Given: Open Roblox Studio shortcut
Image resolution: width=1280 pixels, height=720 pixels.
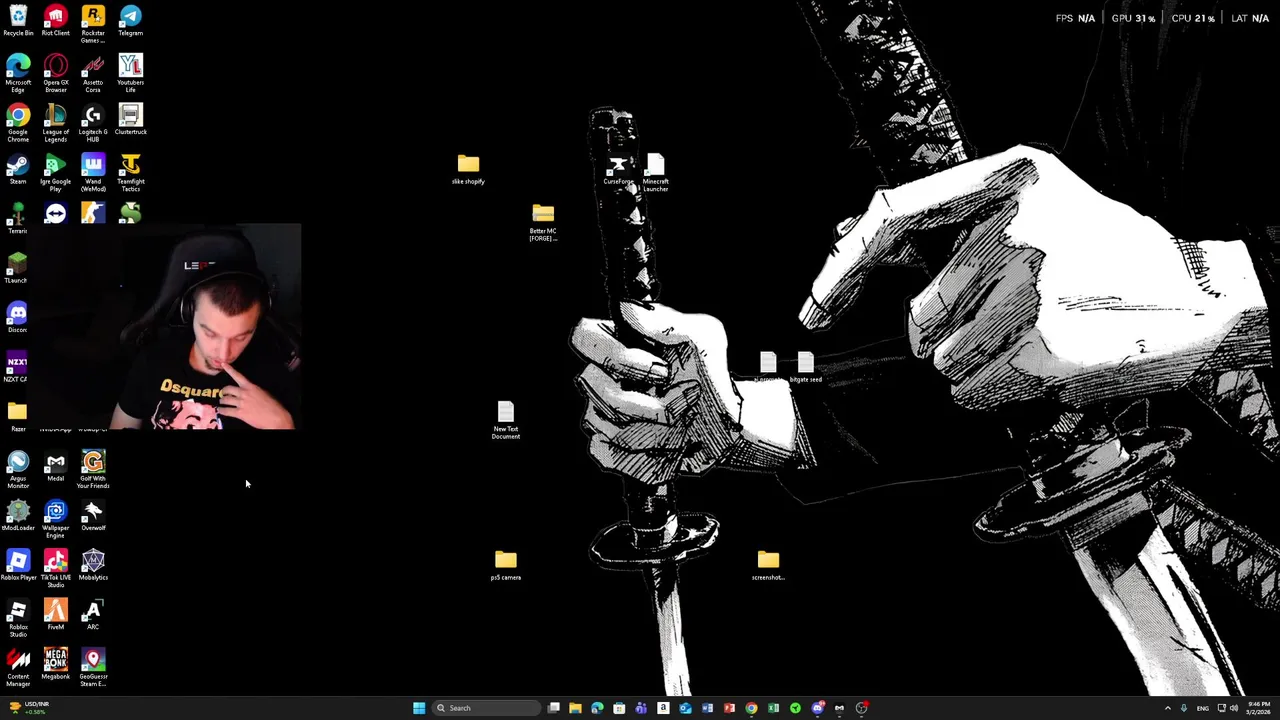Looking at the screenshot, I should coord(18,618).
